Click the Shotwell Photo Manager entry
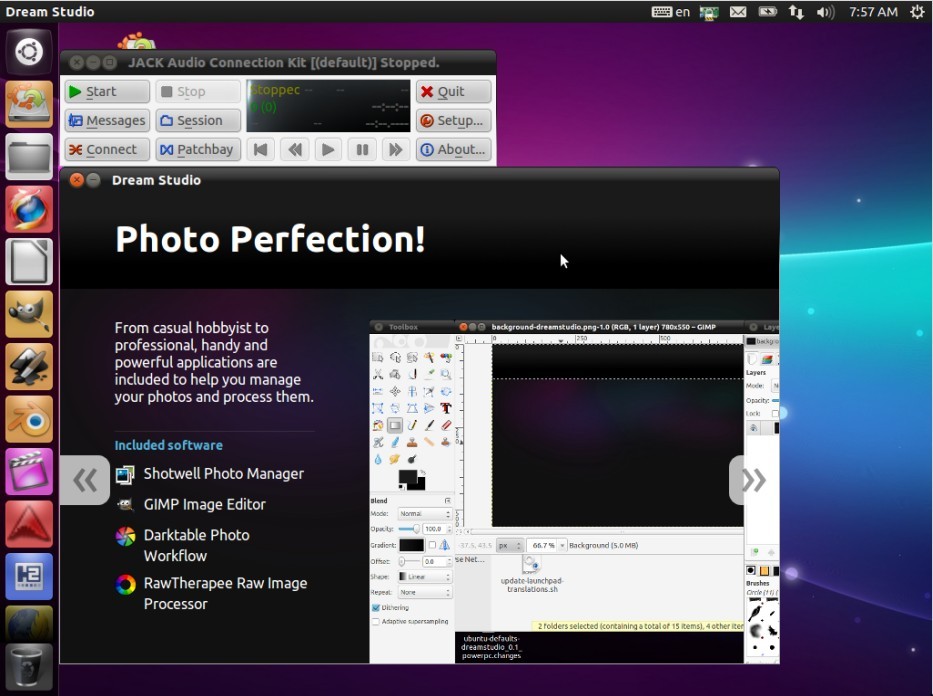The width and height of the screenshot is (933, 696). click(x=224, y=474)
